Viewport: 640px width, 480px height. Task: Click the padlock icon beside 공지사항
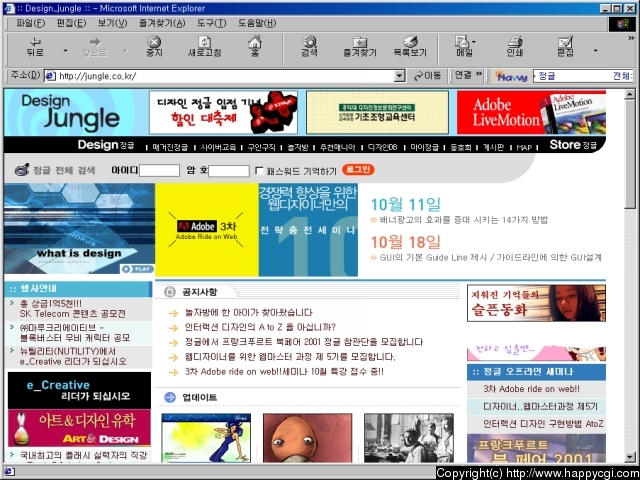[x=169, y=291]
